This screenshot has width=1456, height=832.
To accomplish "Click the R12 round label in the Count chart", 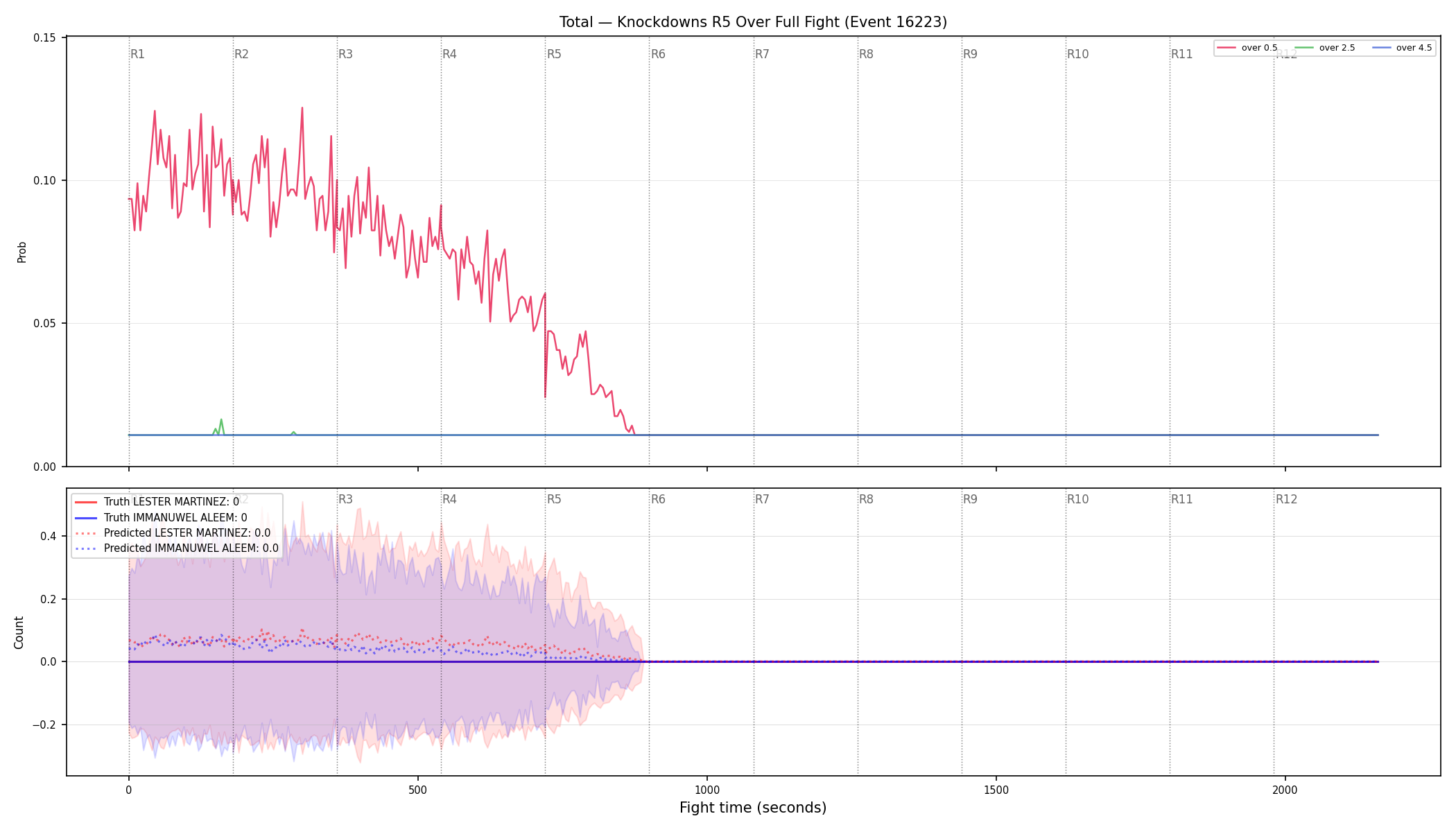I will click(1286, 499).
